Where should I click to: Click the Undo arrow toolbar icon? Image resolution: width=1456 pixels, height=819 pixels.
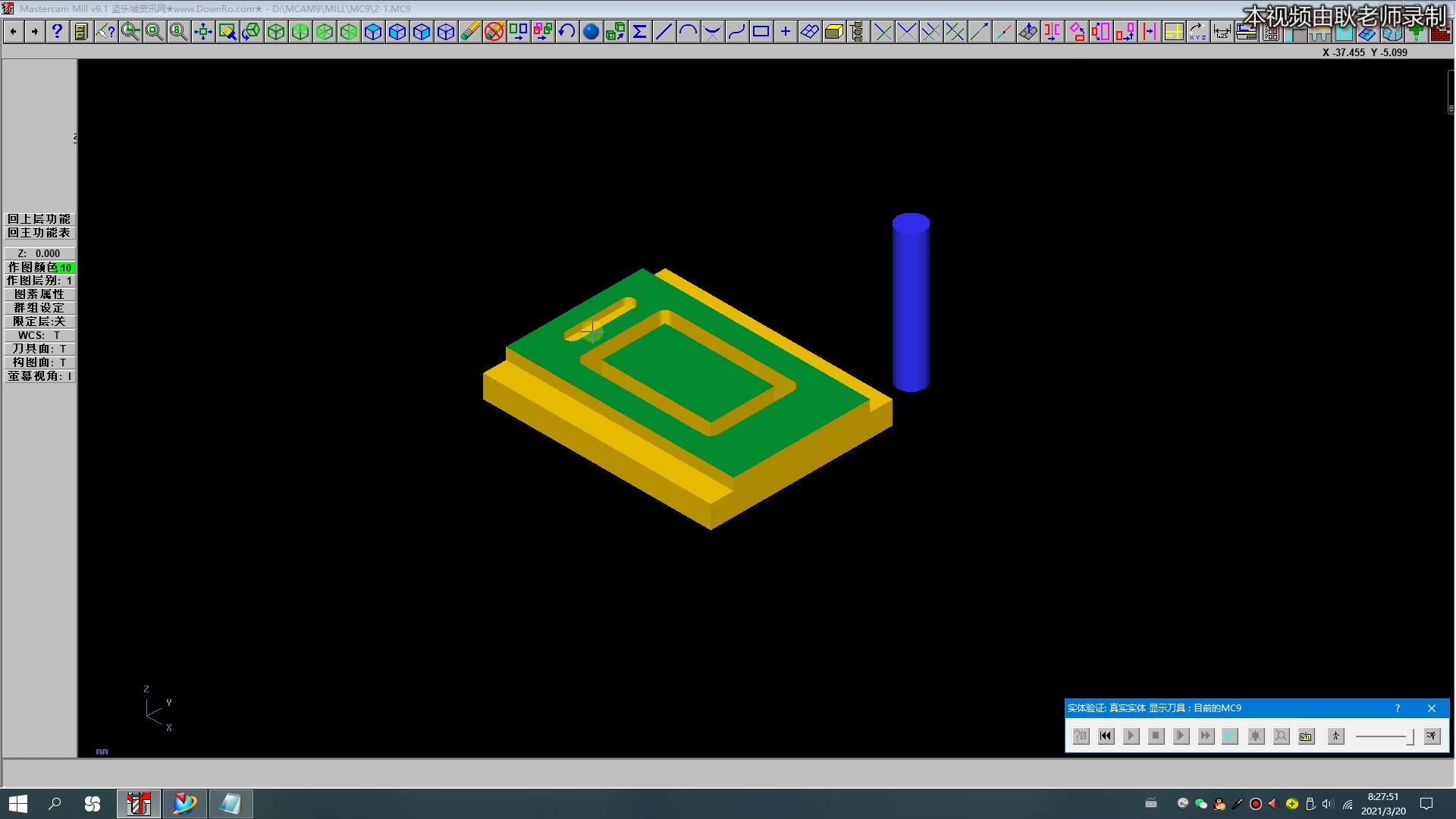click(x=566, y=32)
